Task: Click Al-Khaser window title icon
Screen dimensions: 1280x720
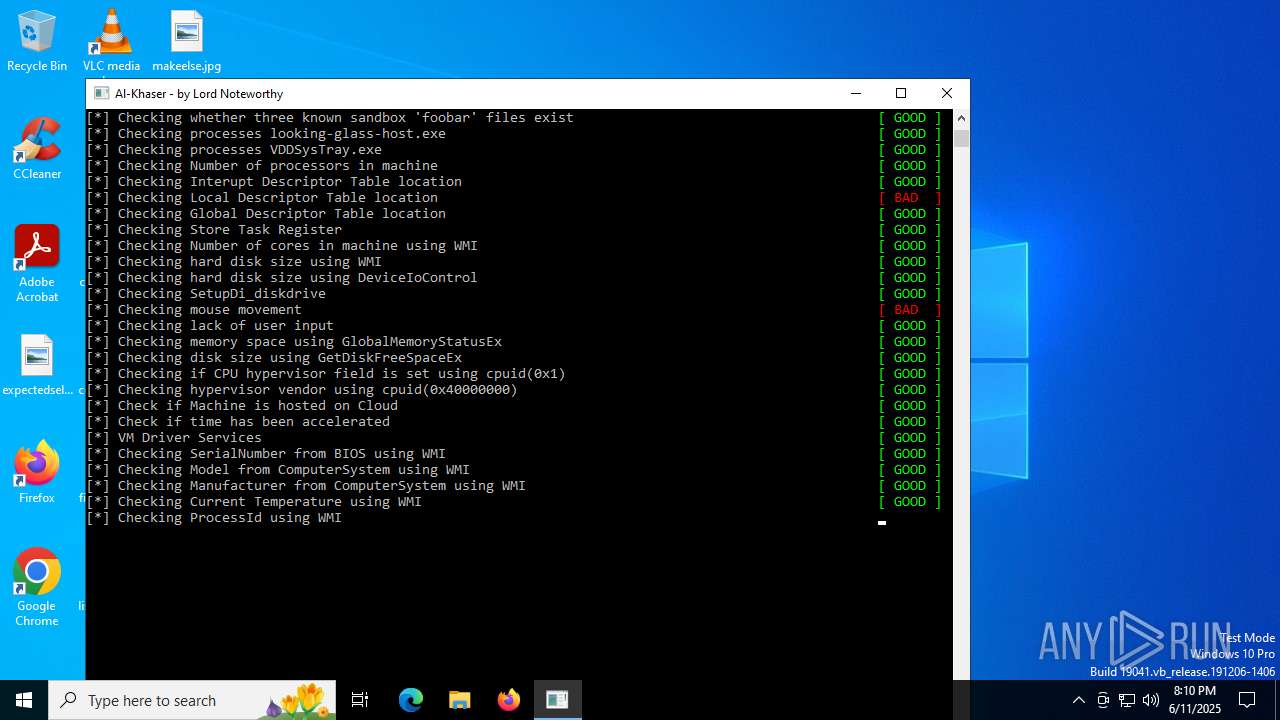Action: pyautogui.click(x=101, y=93)
